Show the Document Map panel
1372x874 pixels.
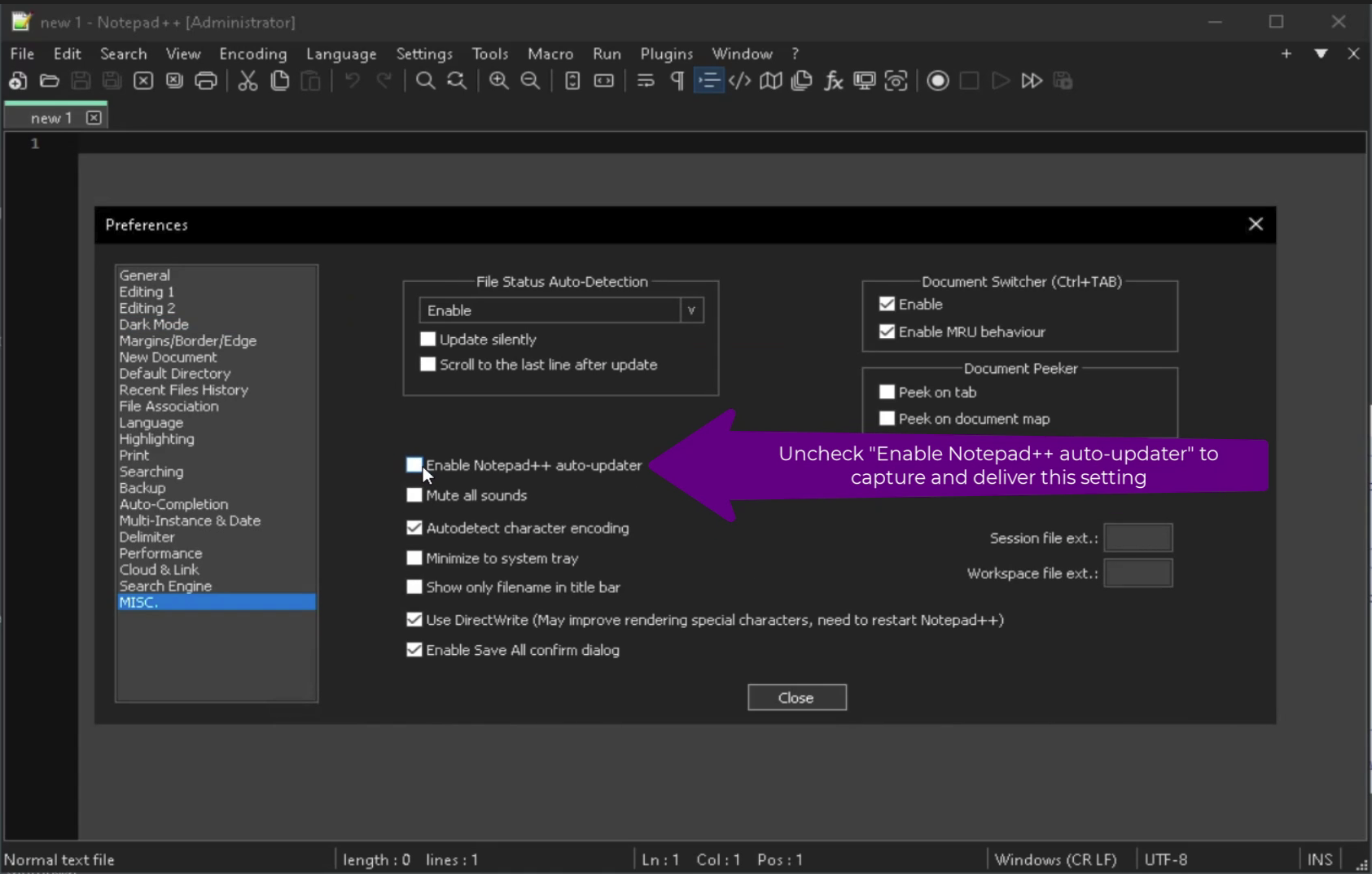coord(770,81)
